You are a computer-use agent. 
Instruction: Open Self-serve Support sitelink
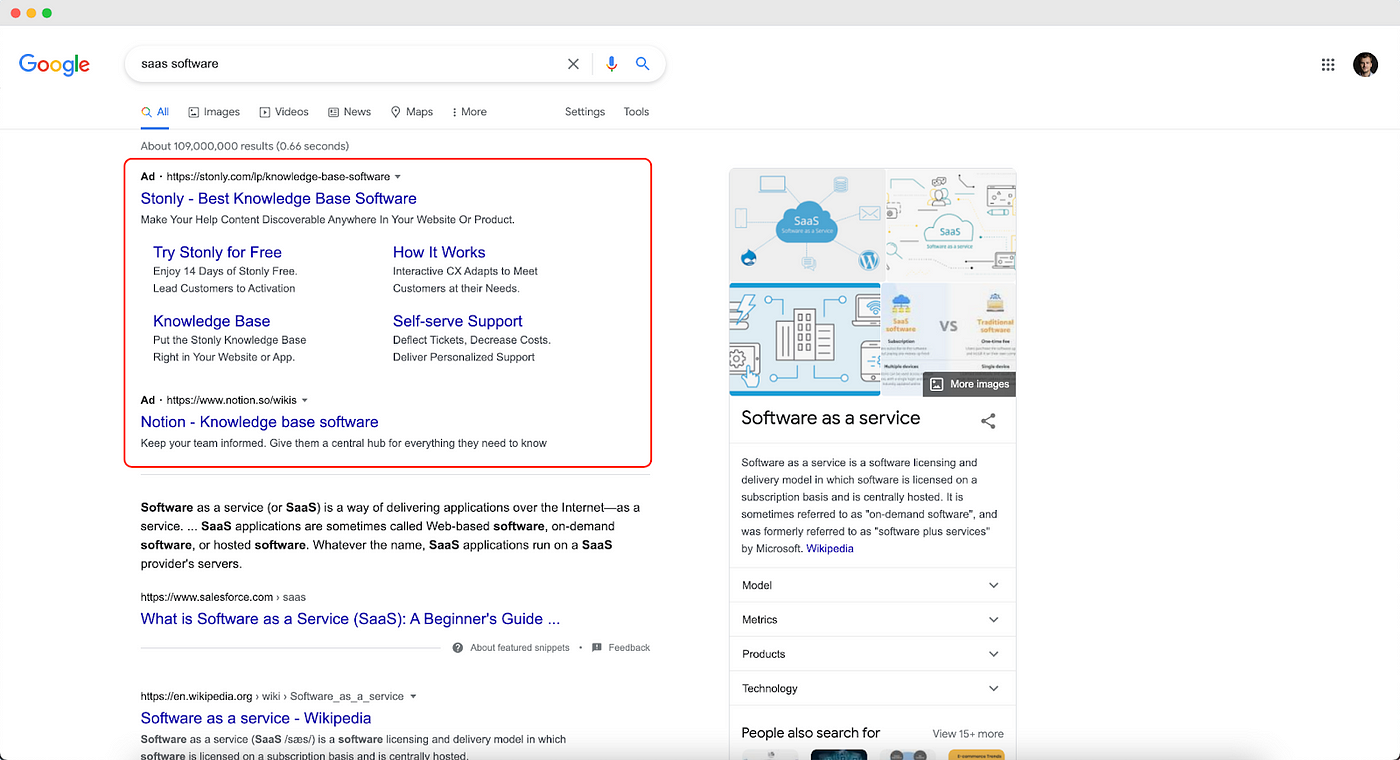[458, 321]
